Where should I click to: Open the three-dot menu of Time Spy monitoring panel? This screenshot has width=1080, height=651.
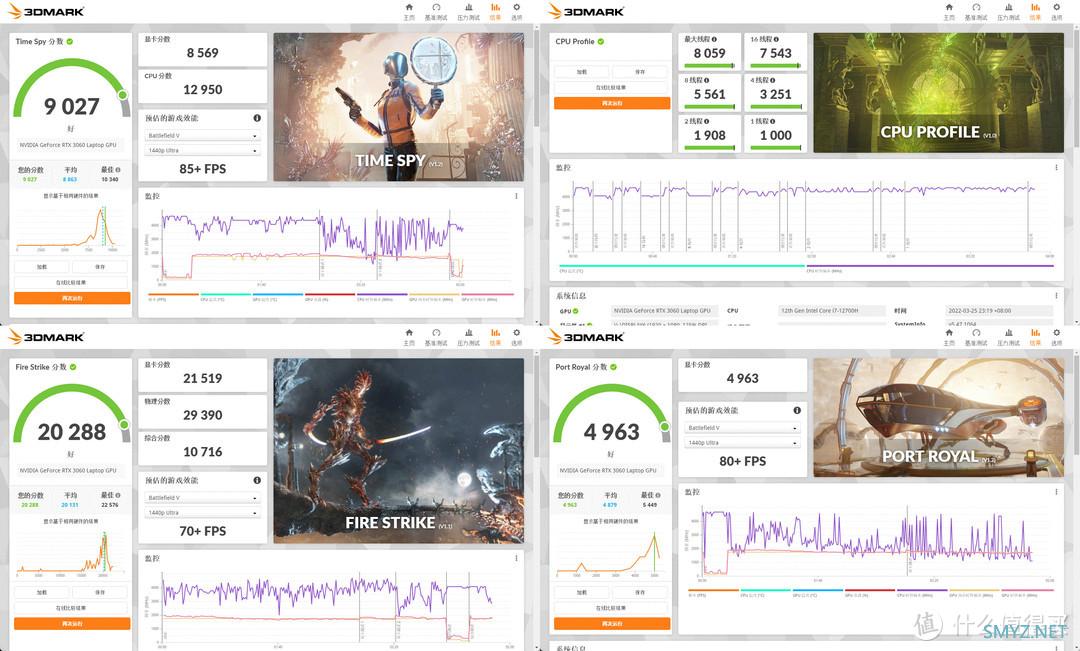point(517,196)
